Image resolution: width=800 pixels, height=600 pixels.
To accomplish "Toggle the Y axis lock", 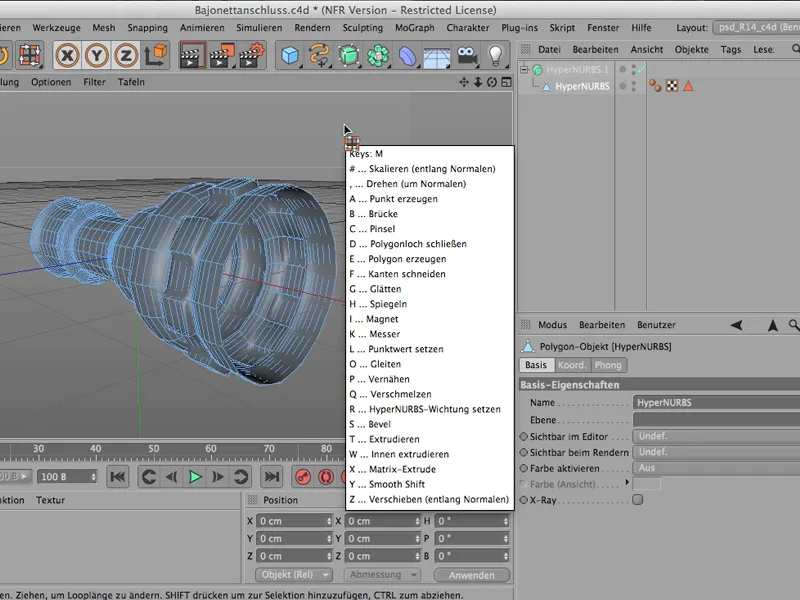I will click(x=96, y=55).
